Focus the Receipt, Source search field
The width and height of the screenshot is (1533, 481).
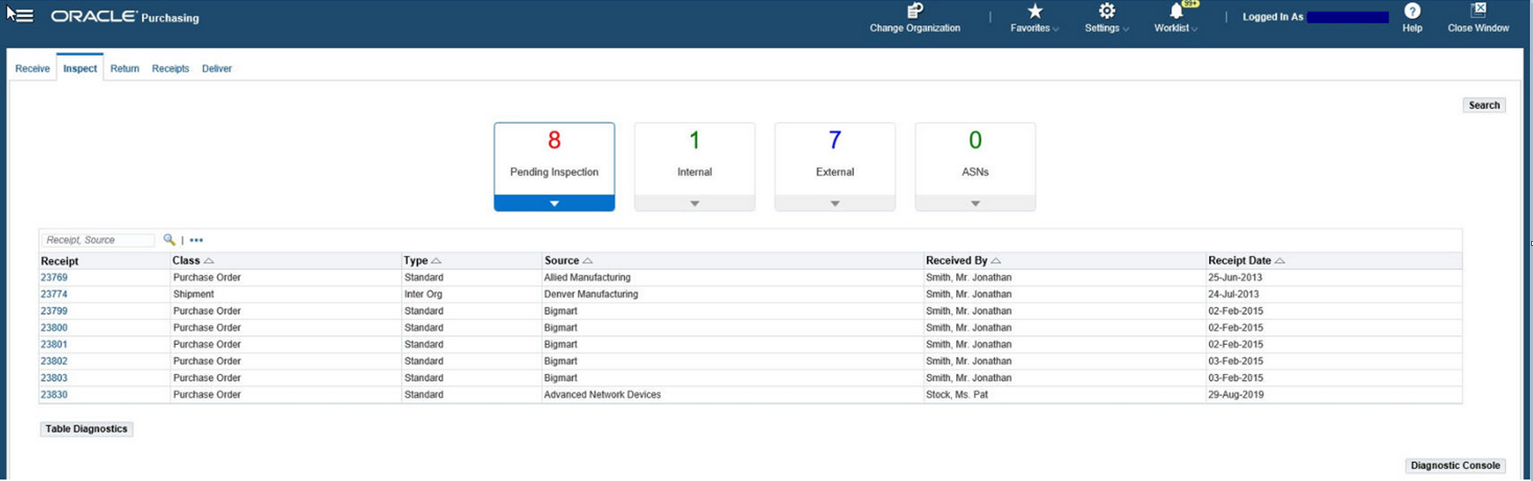click(98, 240)
